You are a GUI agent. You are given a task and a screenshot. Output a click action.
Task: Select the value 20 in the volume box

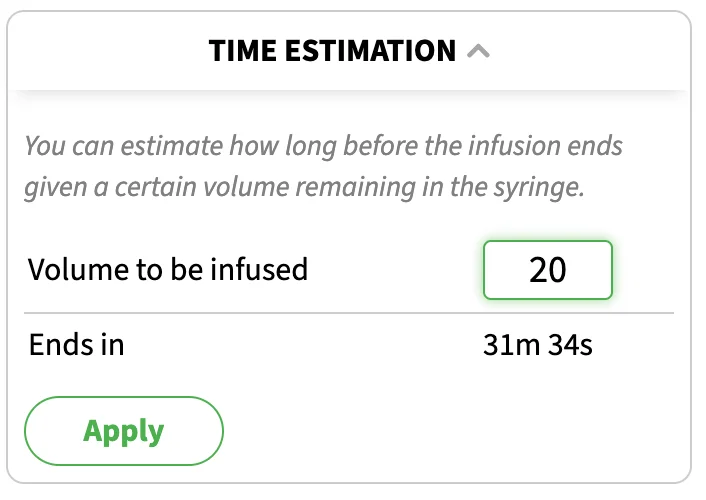[x=548, y=270]
